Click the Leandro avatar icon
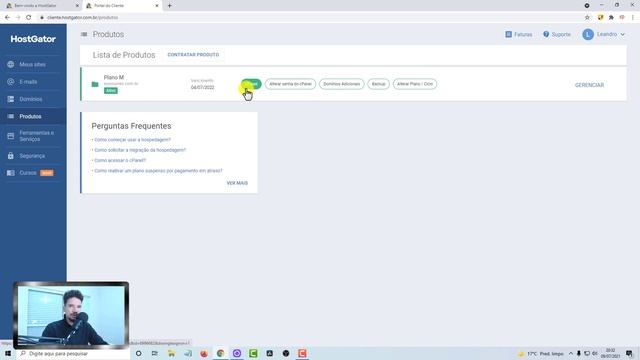This screenshot has width=640, height=360. pos(588,34)
